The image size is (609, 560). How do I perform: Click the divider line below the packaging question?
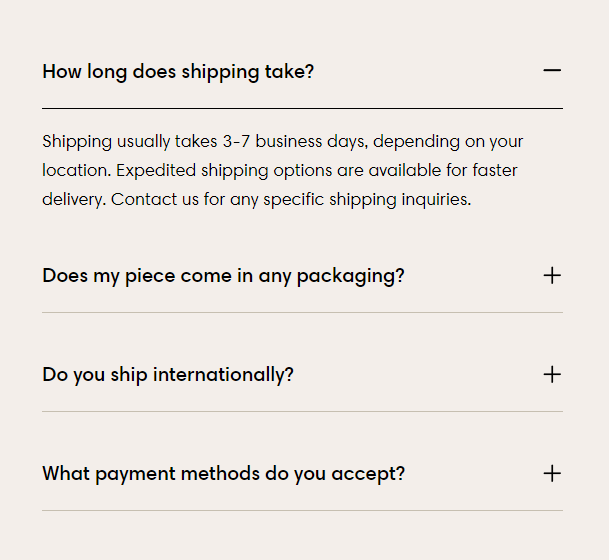click(x=302, y=312)
